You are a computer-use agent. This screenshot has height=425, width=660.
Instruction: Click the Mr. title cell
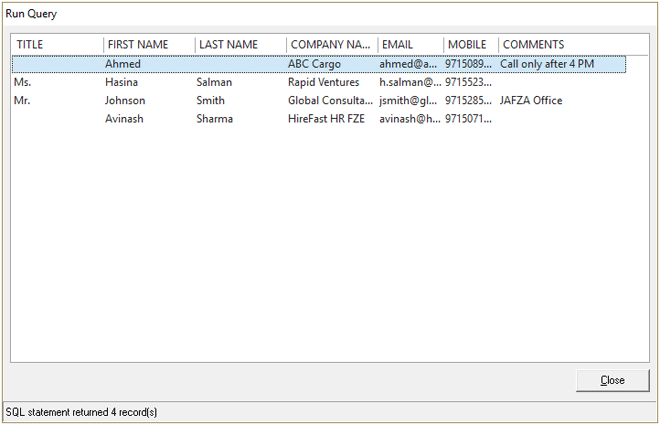point(24,101)
